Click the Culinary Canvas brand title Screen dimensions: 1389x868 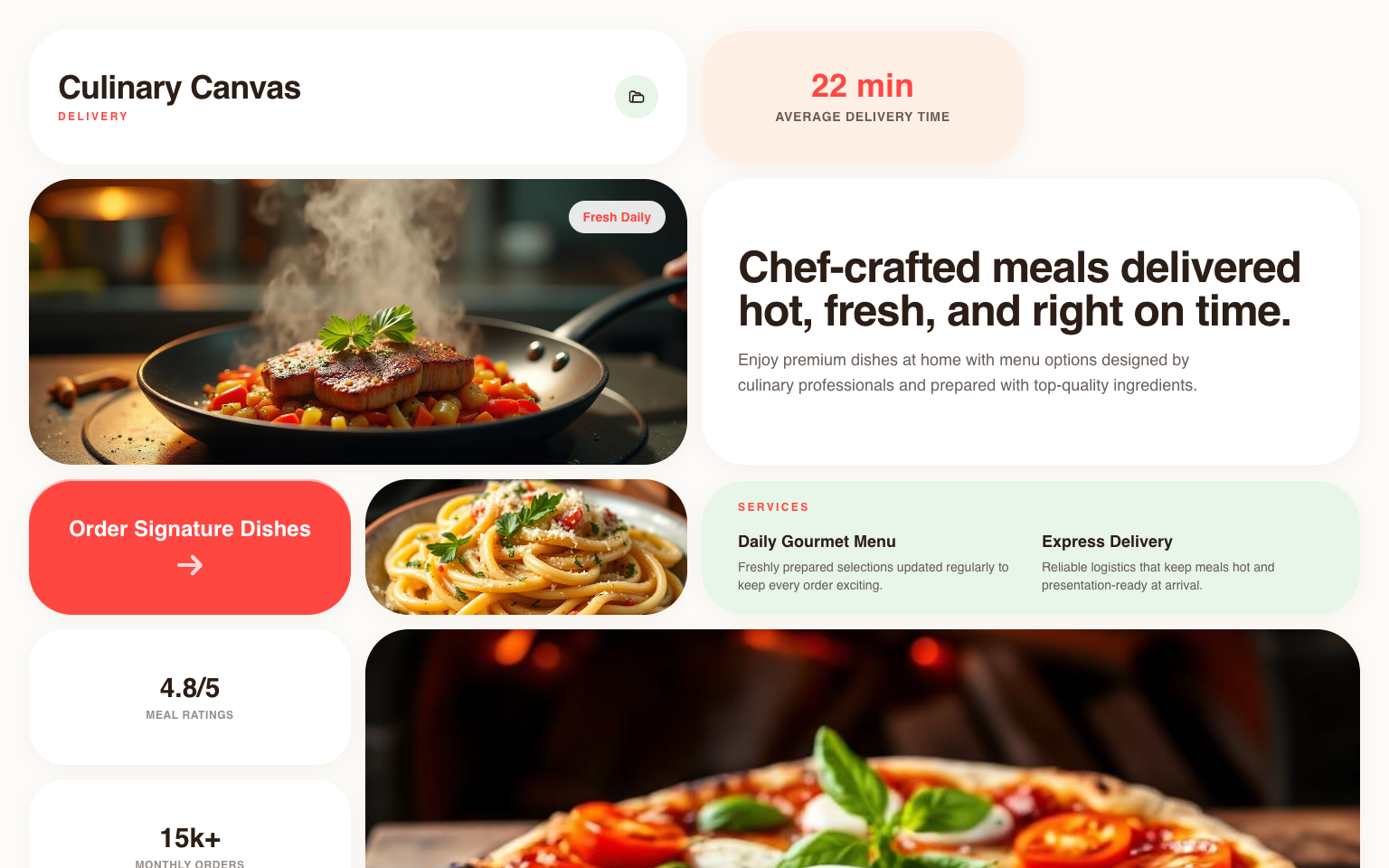click(179, 88)
